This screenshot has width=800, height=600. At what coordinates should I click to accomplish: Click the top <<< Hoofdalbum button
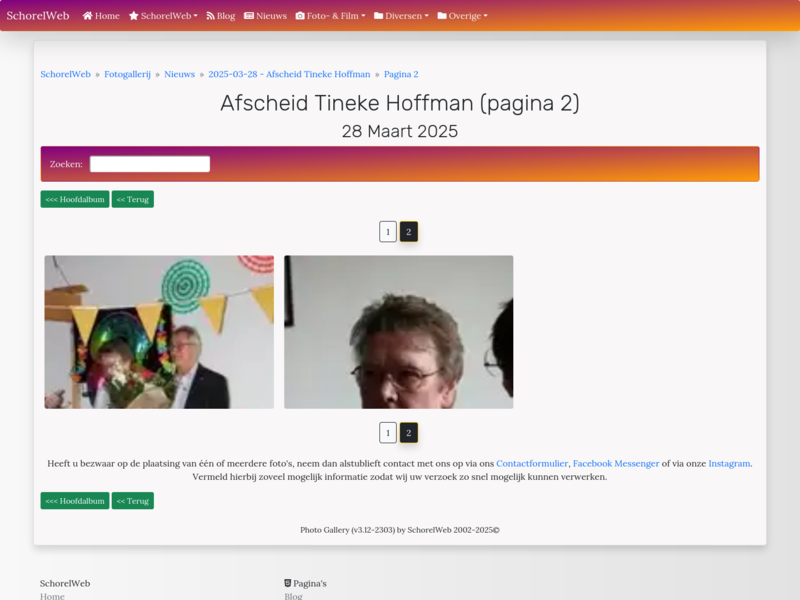click(x=75, y=199)
